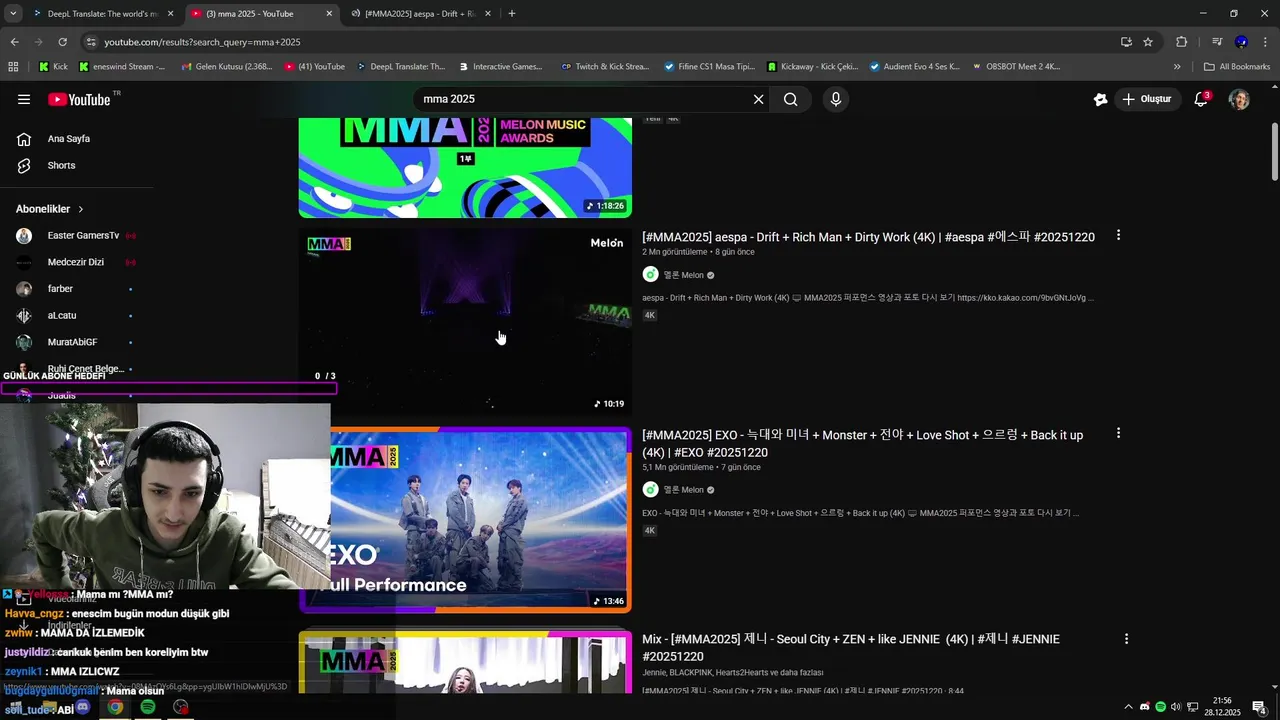Click the Chrome address bar URL
The width and height of the screenshot is (1280, 720).
click(202, 42)
